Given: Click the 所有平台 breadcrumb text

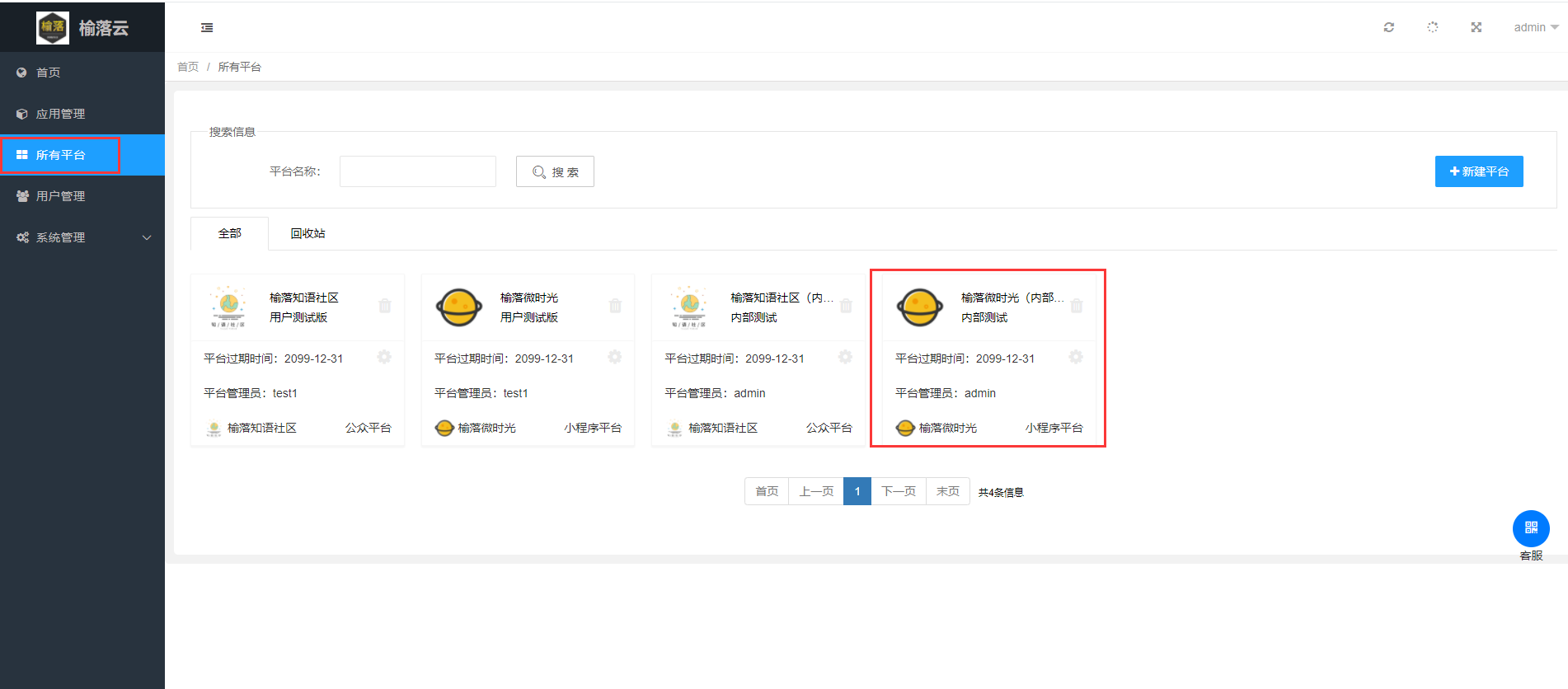Looking at the screenshot, I should coord(240,67).
